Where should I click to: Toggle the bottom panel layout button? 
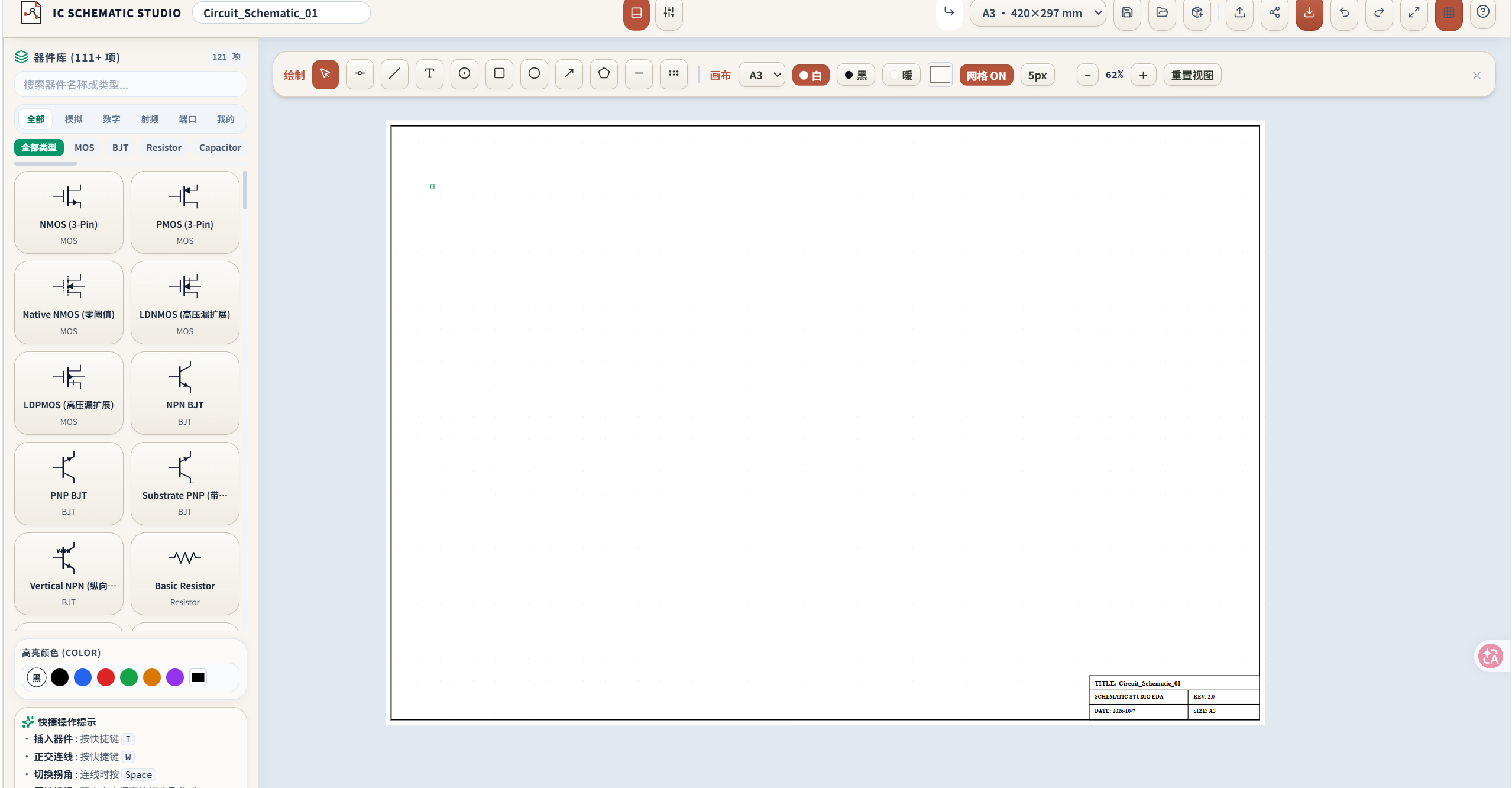[x=636, y=13]
